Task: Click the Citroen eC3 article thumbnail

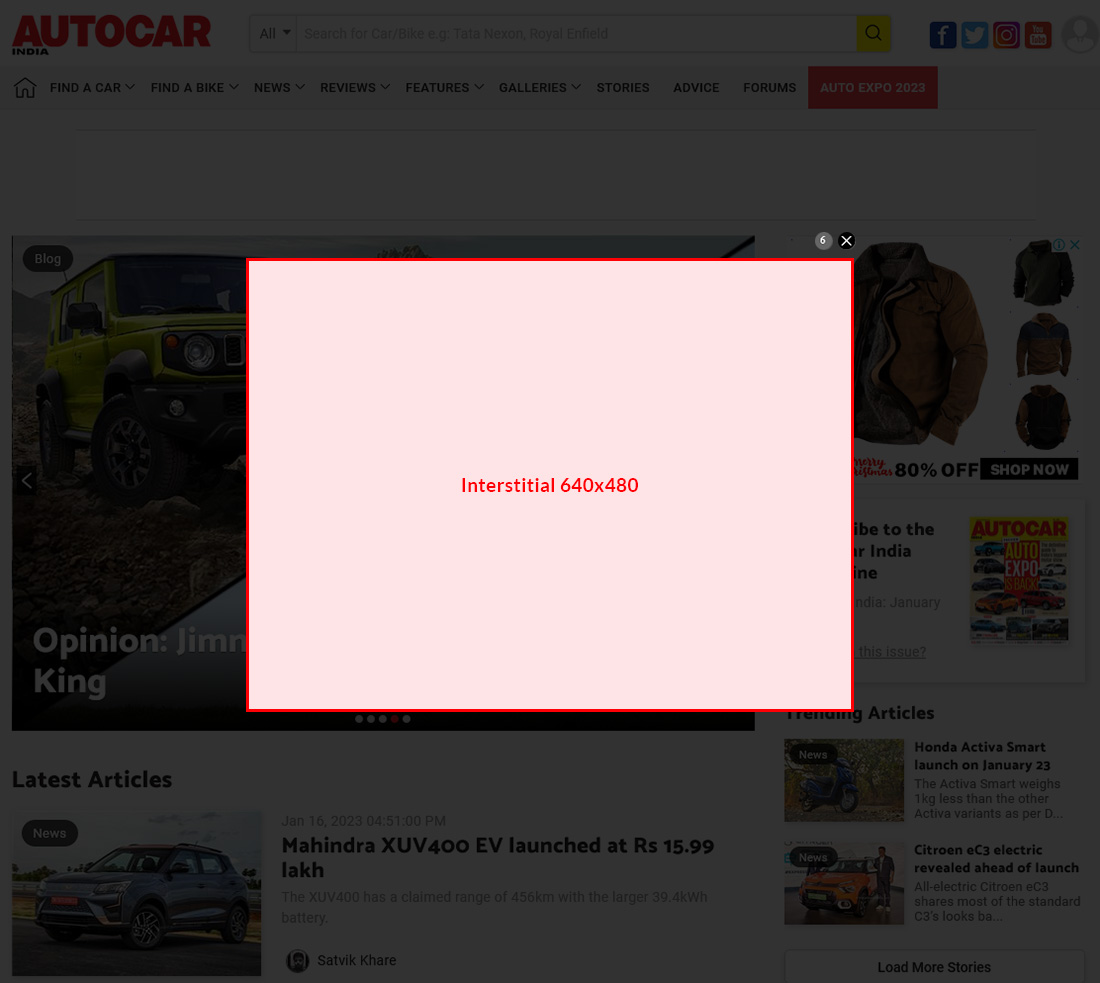Action: 844,883
